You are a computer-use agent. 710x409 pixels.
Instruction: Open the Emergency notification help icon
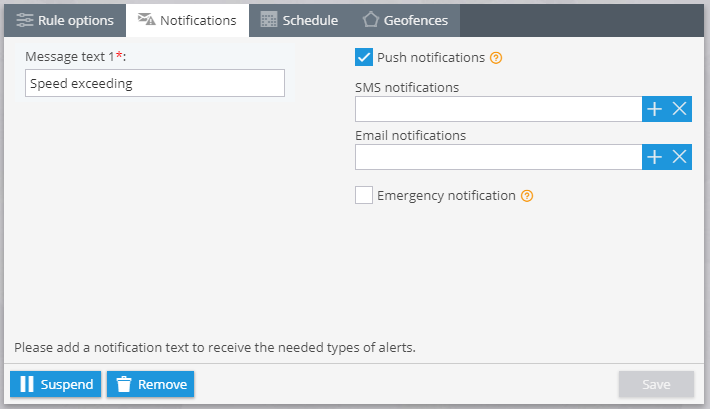tap(527, 196)
